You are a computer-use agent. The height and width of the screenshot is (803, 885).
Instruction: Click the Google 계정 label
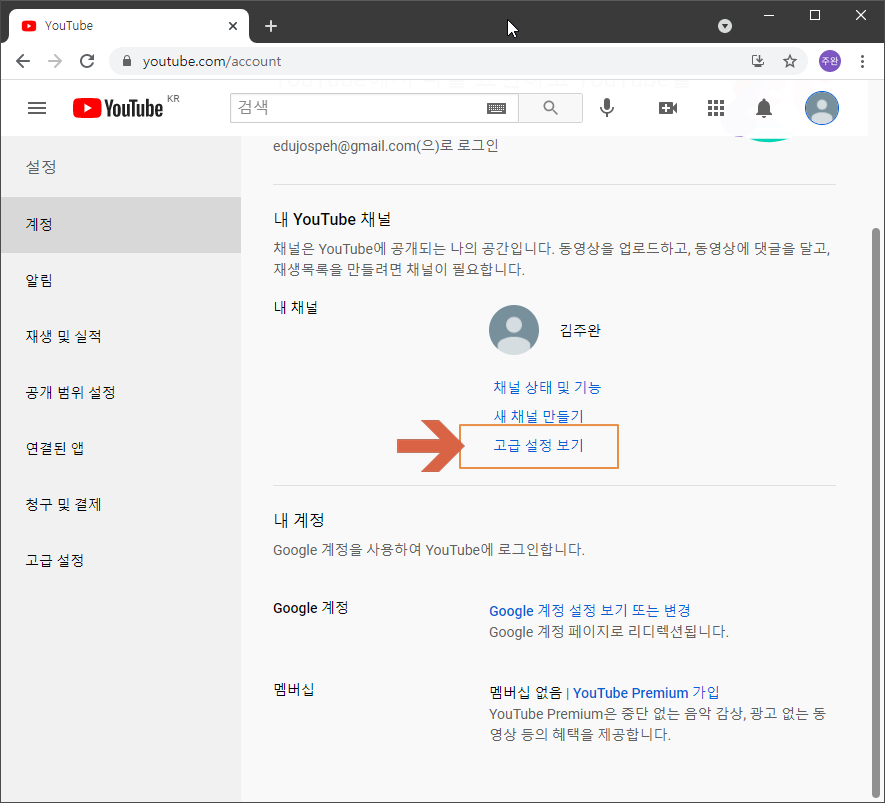coord(310,608)
